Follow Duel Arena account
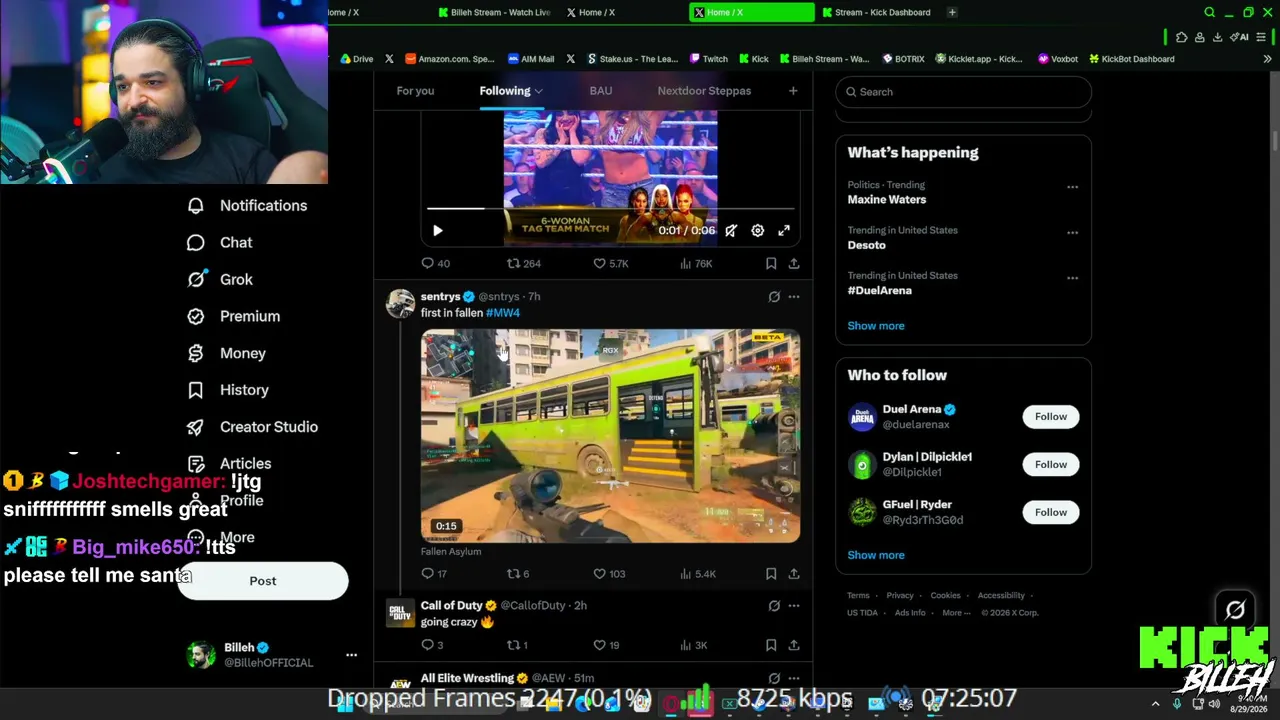The width and height of the screenshot is (1280, 720). tap(1051, 417)
